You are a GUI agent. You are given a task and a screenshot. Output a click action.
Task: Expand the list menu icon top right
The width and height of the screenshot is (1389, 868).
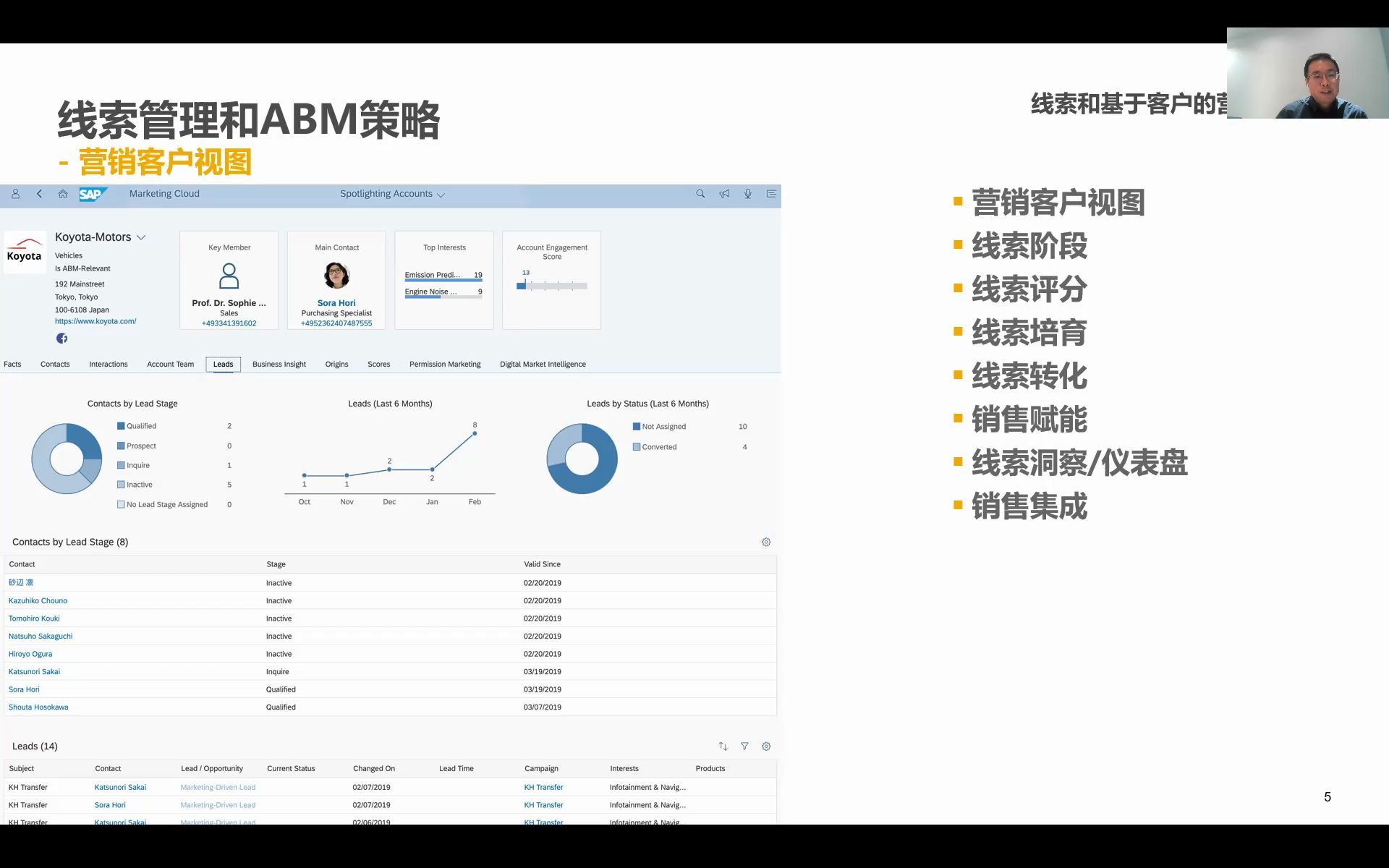tap(771, 194)
